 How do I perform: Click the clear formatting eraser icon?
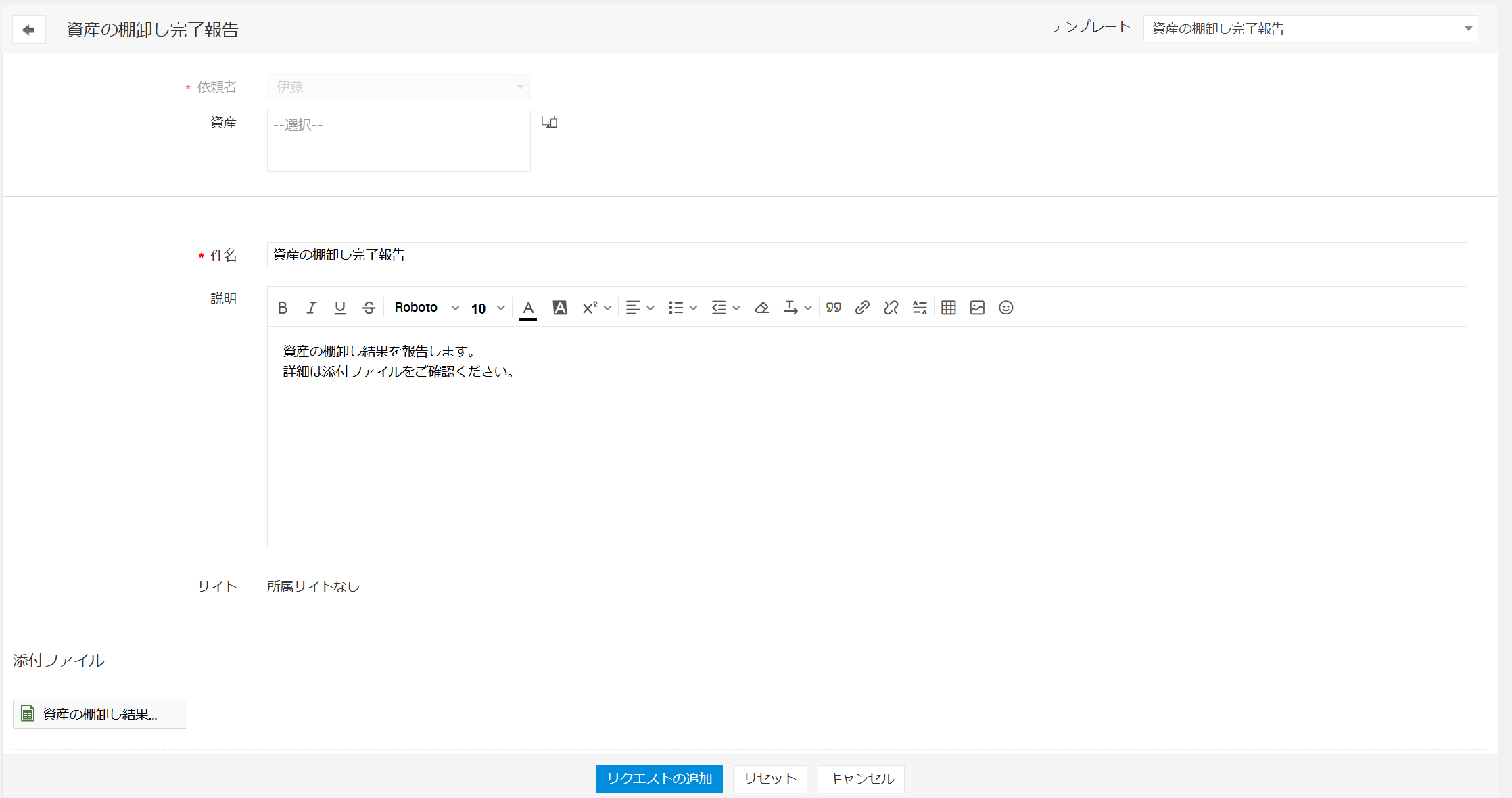click(x=761, y=308)
